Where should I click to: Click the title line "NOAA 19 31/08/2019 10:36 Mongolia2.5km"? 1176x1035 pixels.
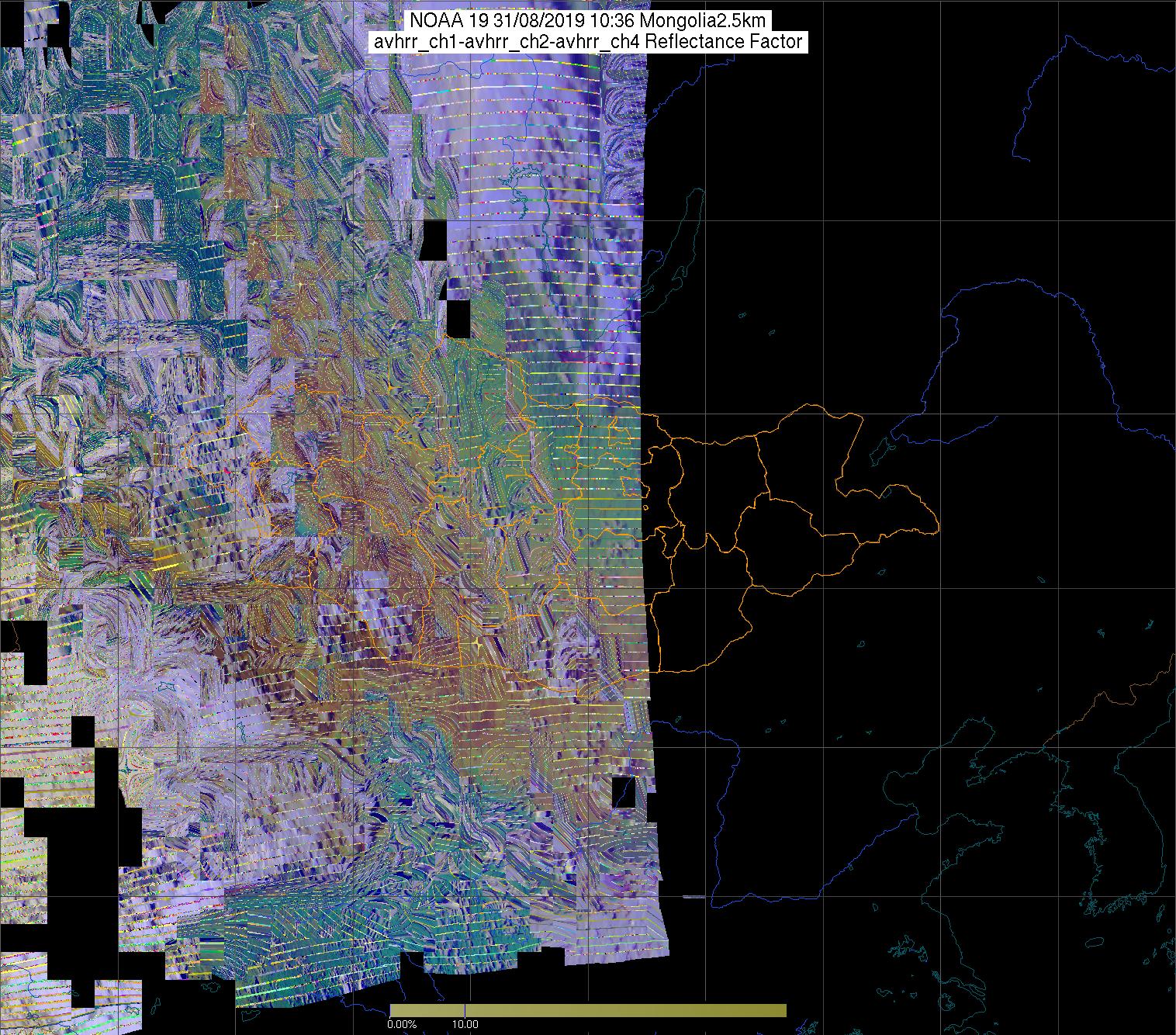[588, 20]
